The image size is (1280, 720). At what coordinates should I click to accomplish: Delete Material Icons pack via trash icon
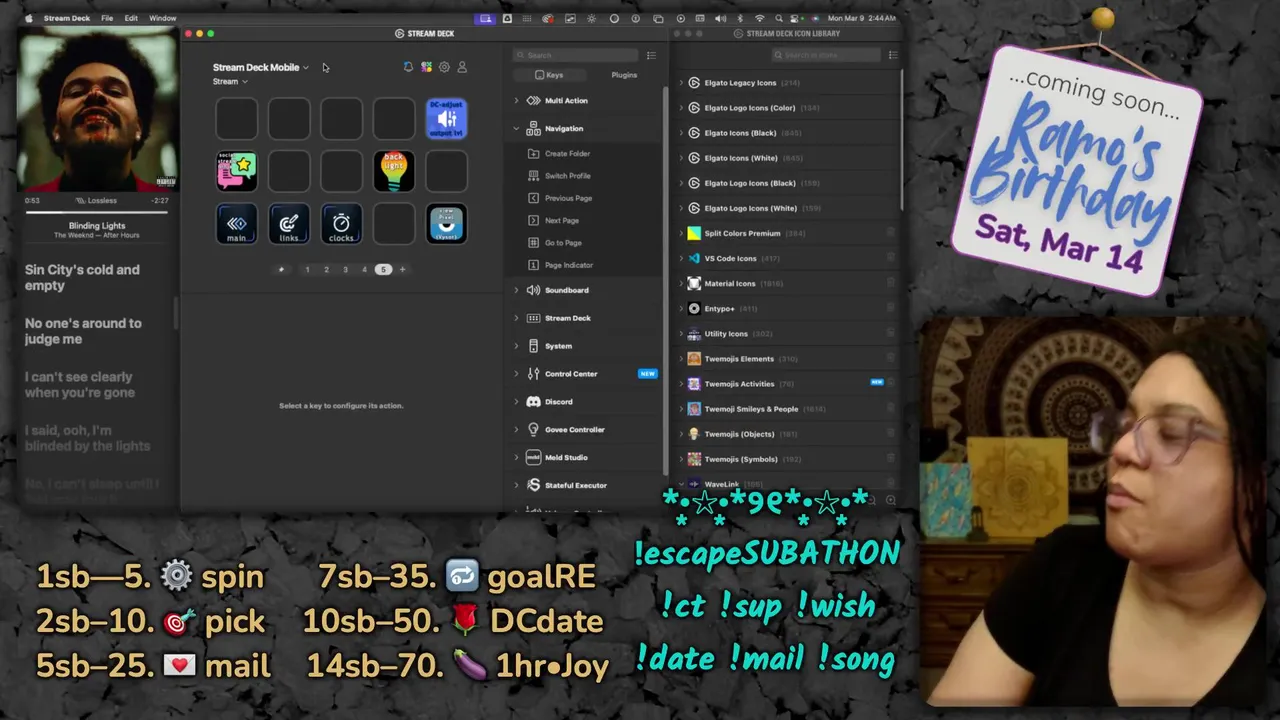(x=890, y=283)
